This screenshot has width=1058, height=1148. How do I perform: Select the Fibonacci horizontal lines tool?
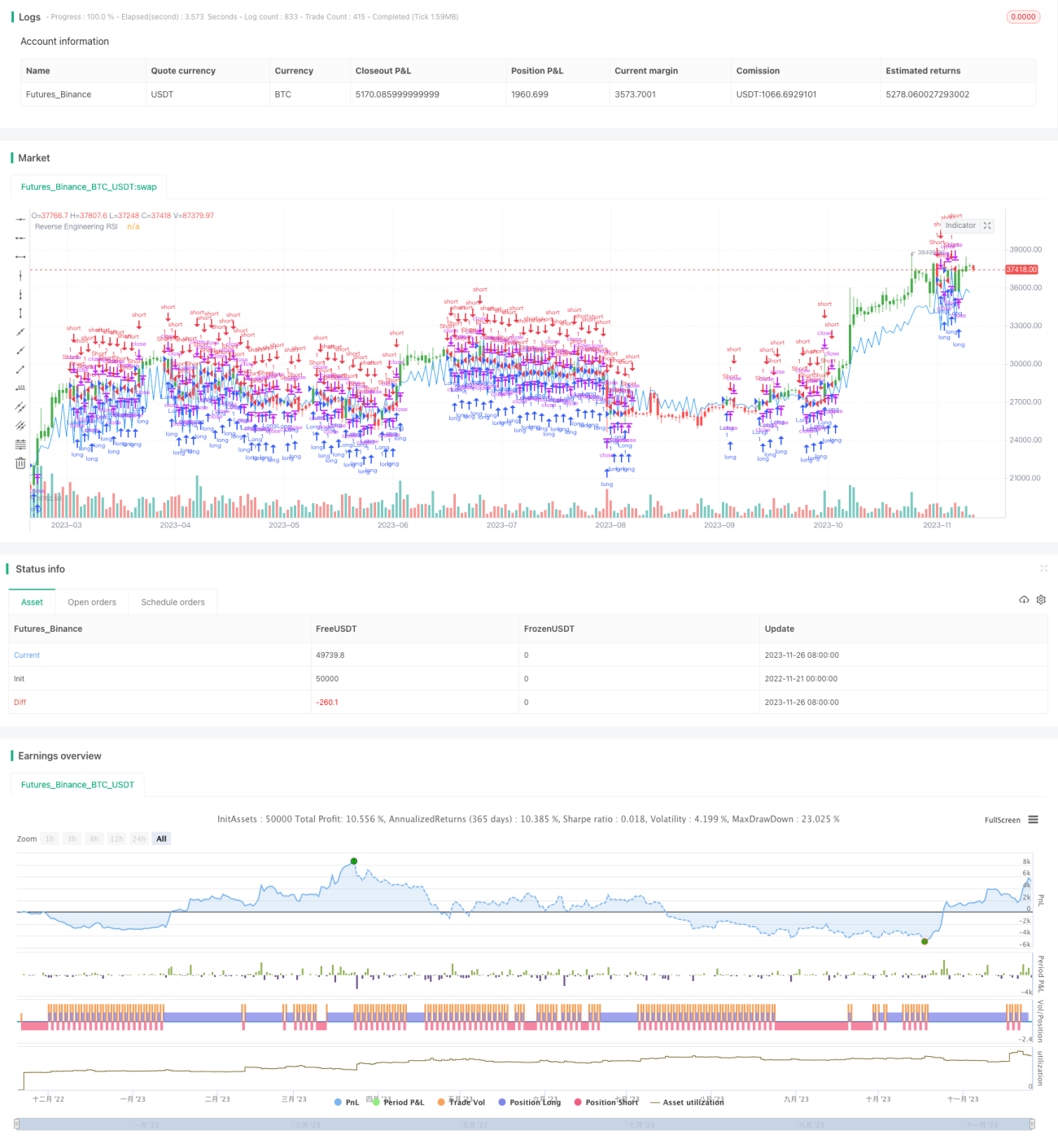[x=20, y=444]
